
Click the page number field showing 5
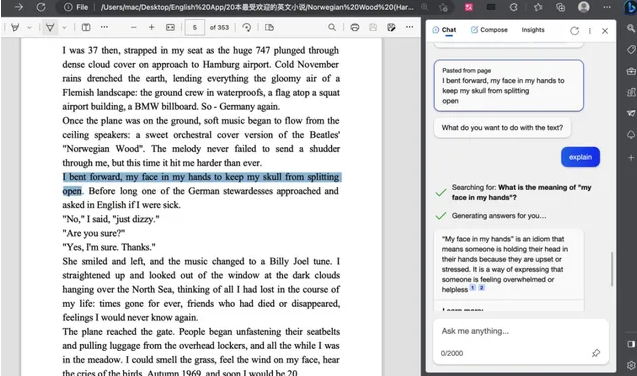[195, 28]
